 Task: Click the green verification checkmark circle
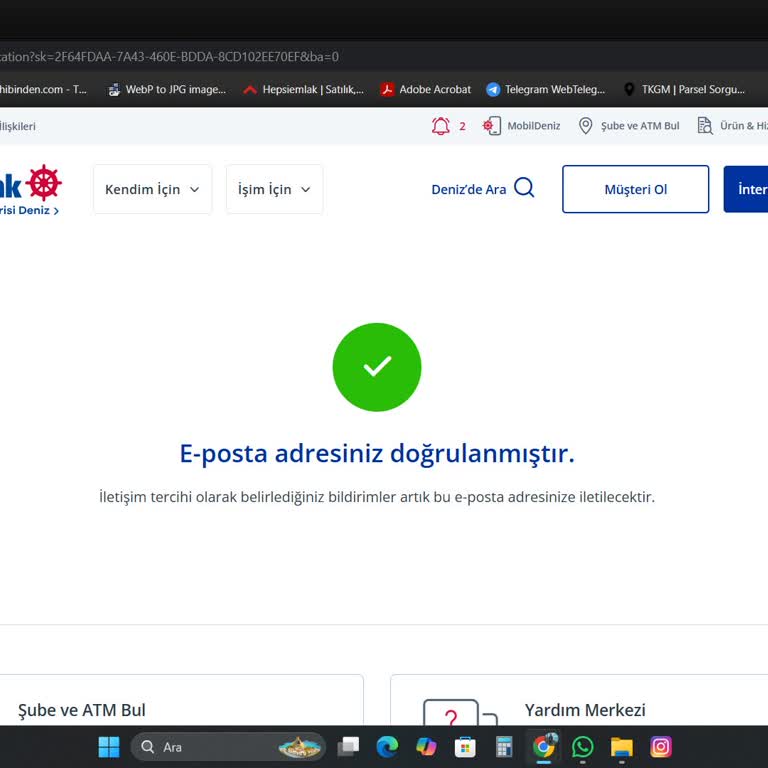(377, 367)
